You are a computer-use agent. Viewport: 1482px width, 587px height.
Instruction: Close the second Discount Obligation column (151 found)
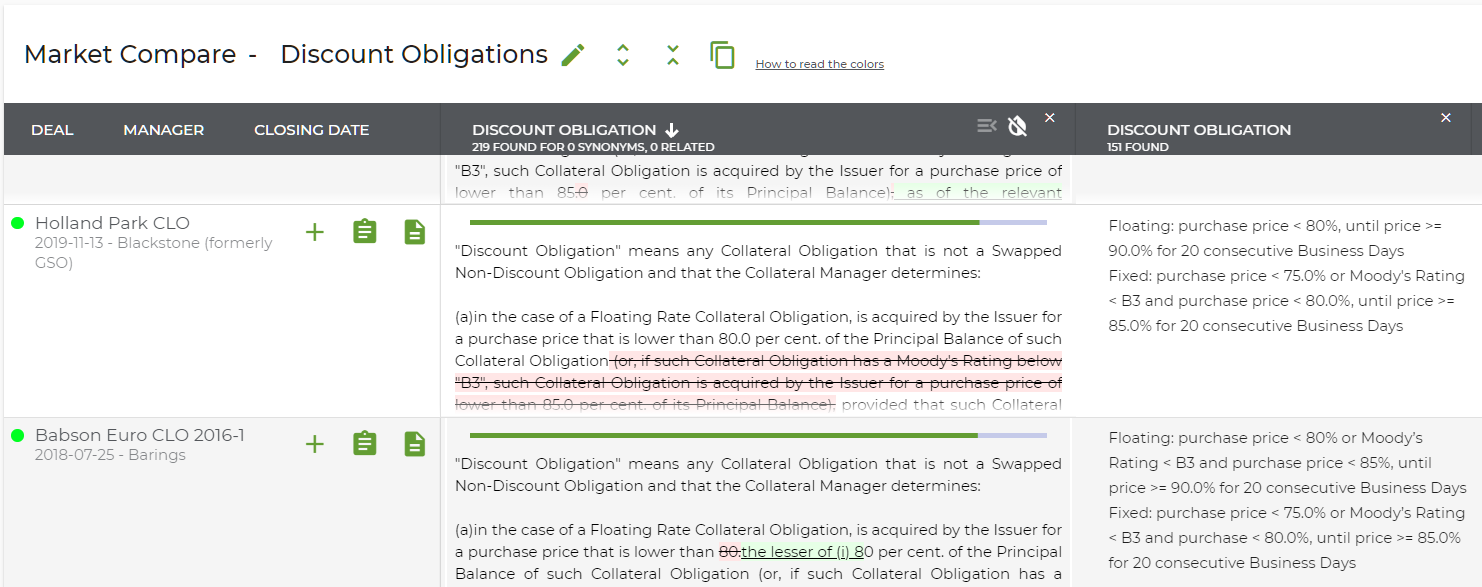click(1446, 118)
